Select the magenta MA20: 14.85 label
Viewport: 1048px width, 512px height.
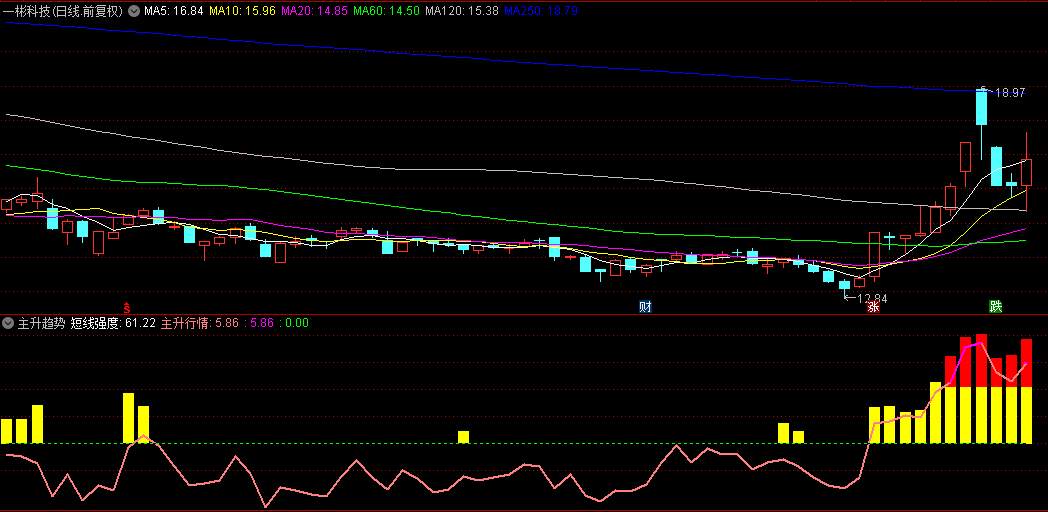[x=314, y=11]
